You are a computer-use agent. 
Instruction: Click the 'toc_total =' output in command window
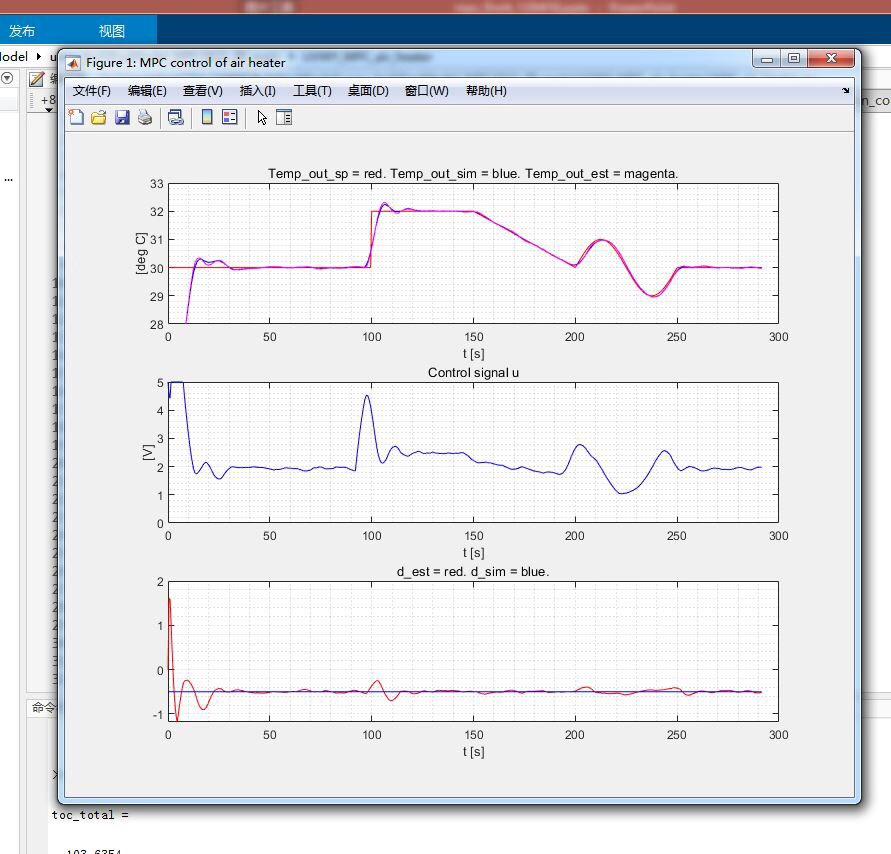point(90,815)
